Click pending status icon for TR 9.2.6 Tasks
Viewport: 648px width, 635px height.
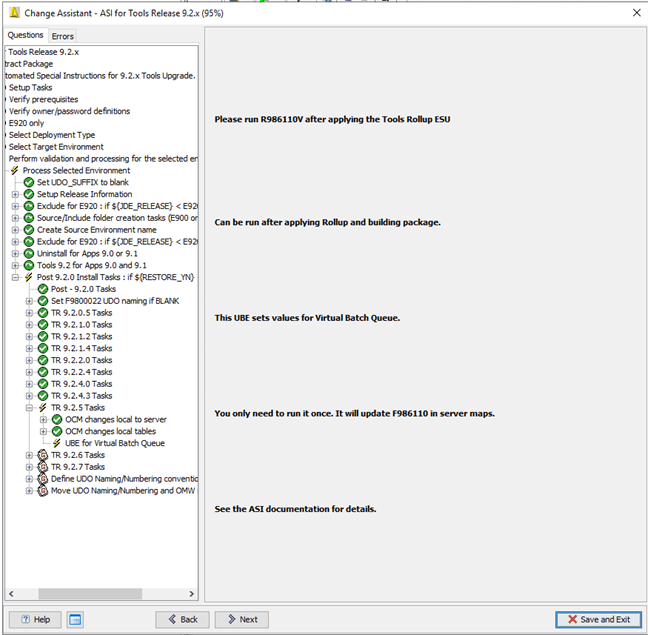pos(43,455)
